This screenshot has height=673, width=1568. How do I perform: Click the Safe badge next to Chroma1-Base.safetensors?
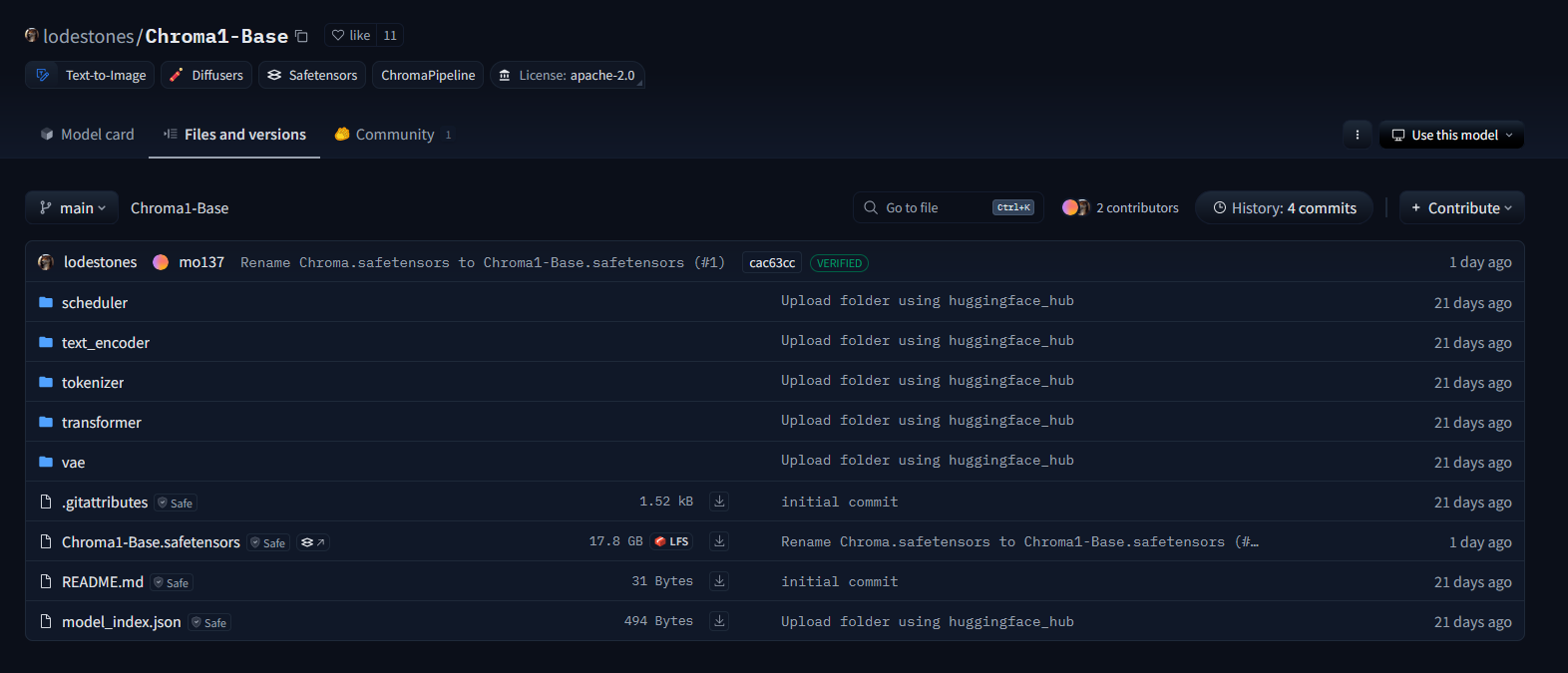coord(268,542)
